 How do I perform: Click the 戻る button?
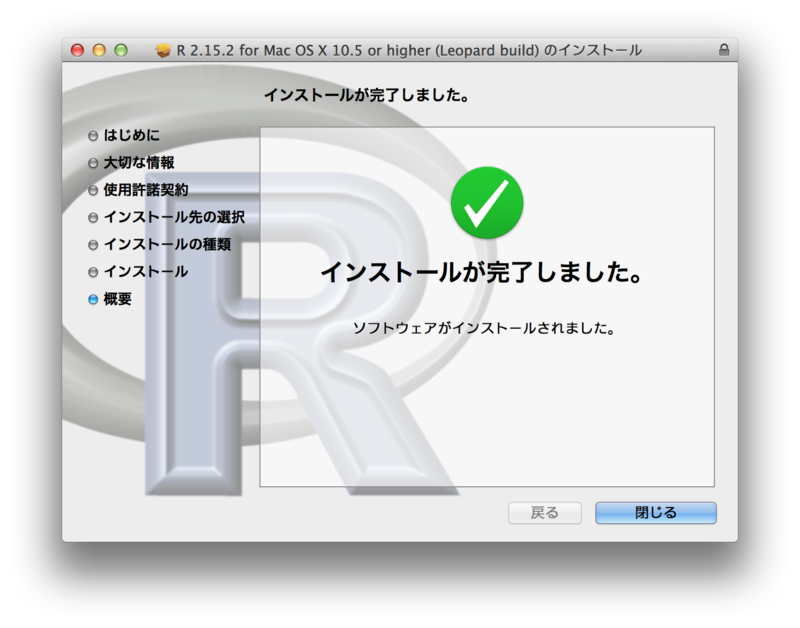pyautogui.click(x=545, y=512)
